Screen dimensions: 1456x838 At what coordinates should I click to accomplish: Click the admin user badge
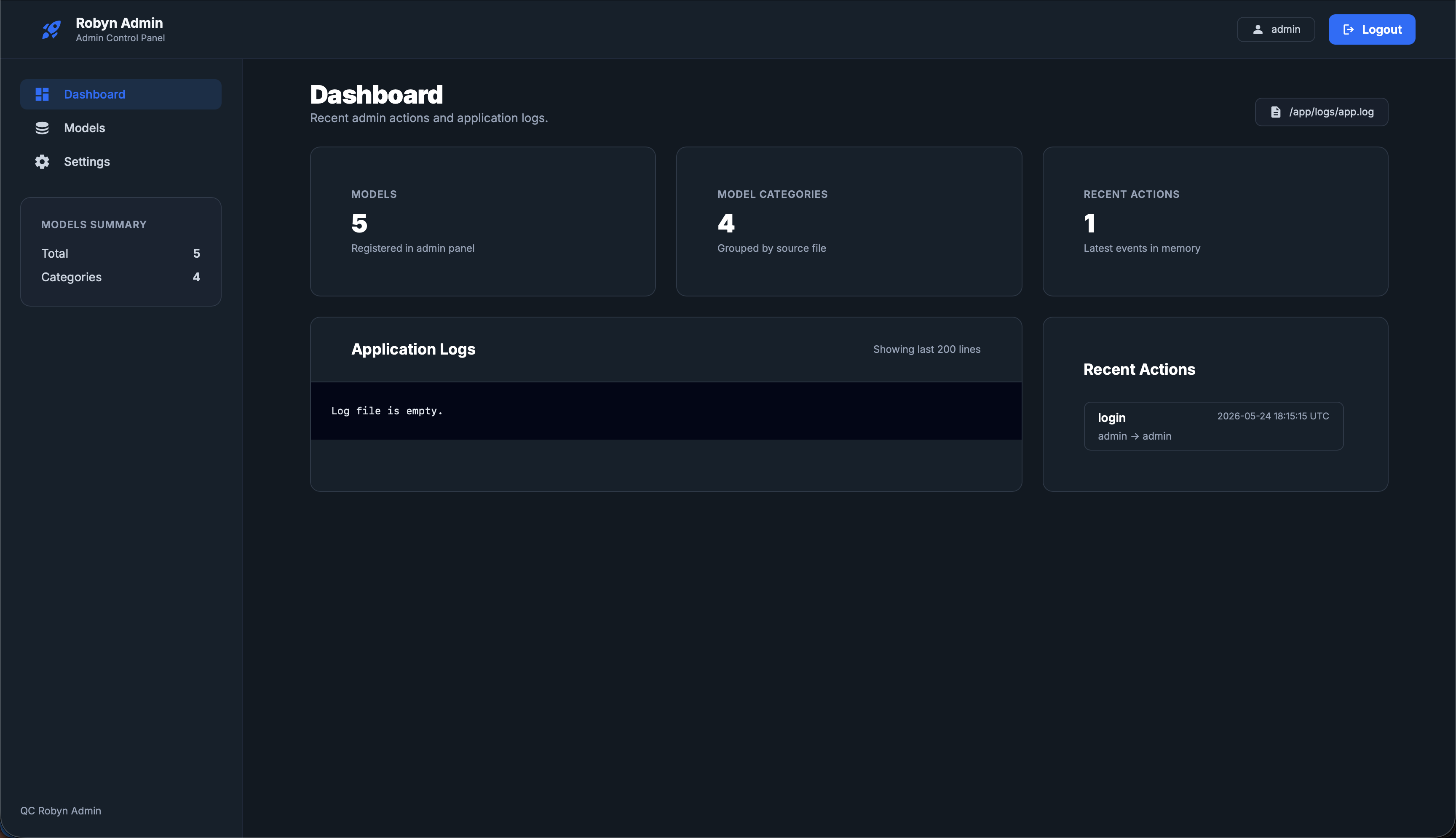coord(1276,29)
